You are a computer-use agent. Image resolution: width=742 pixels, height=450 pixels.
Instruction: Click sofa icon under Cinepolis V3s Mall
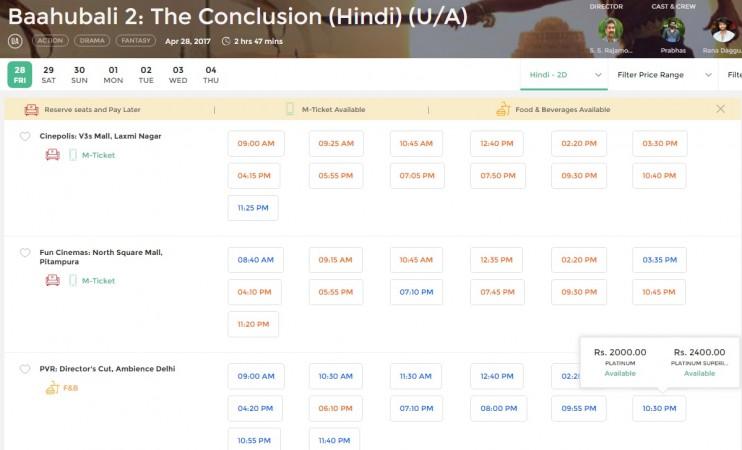[53, 155]
